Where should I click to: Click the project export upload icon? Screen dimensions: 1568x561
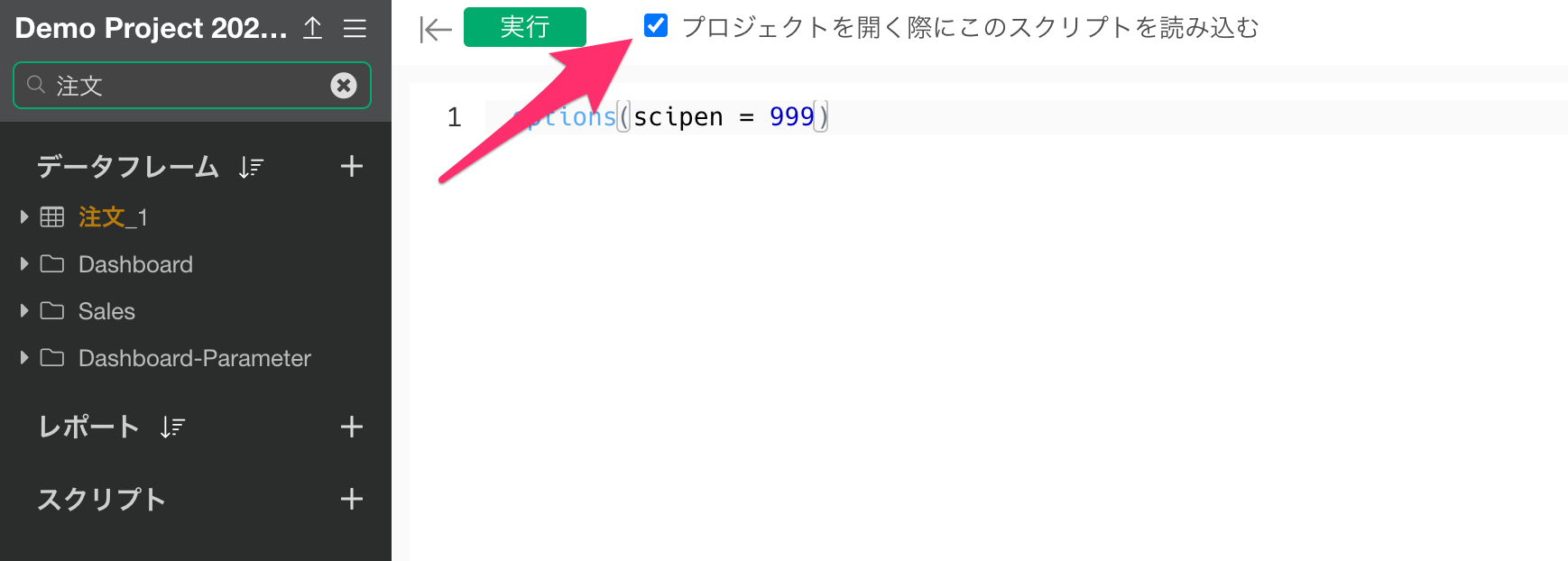tap(312, 28)
